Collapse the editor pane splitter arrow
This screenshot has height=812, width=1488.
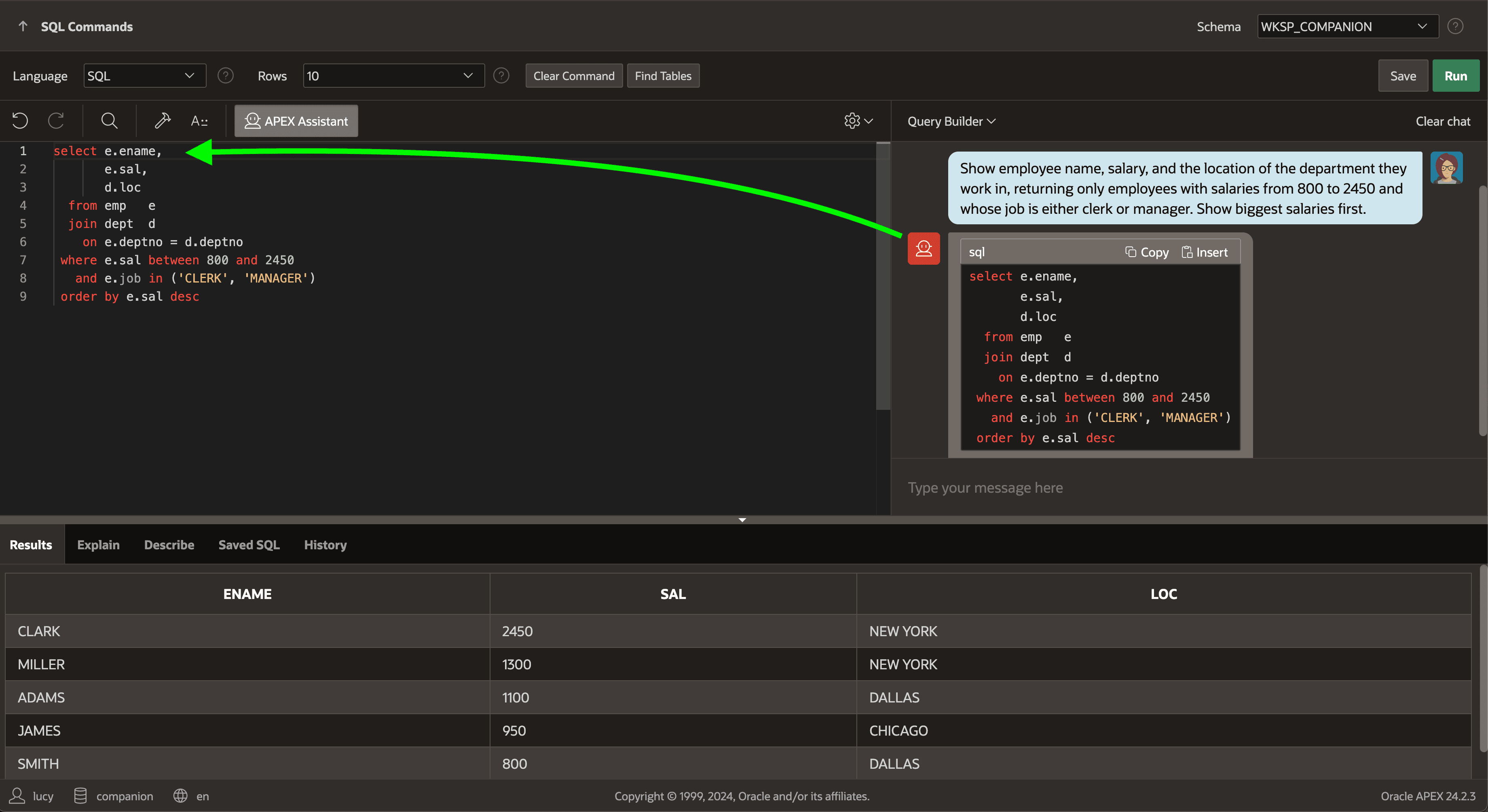(x=742, y=520)
